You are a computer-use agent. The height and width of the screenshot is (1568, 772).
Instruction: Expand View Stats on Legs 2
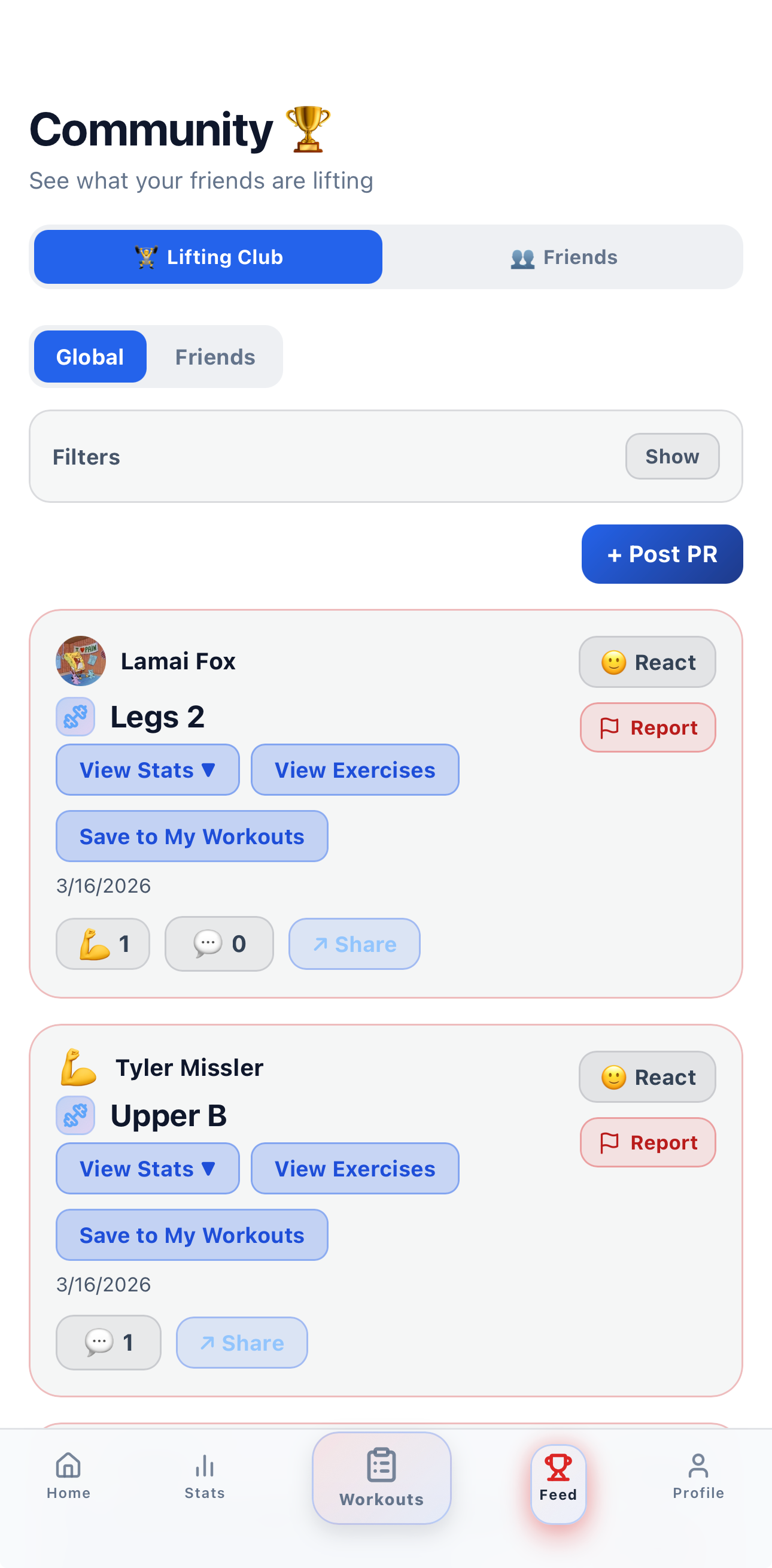[x=147, y=769]
